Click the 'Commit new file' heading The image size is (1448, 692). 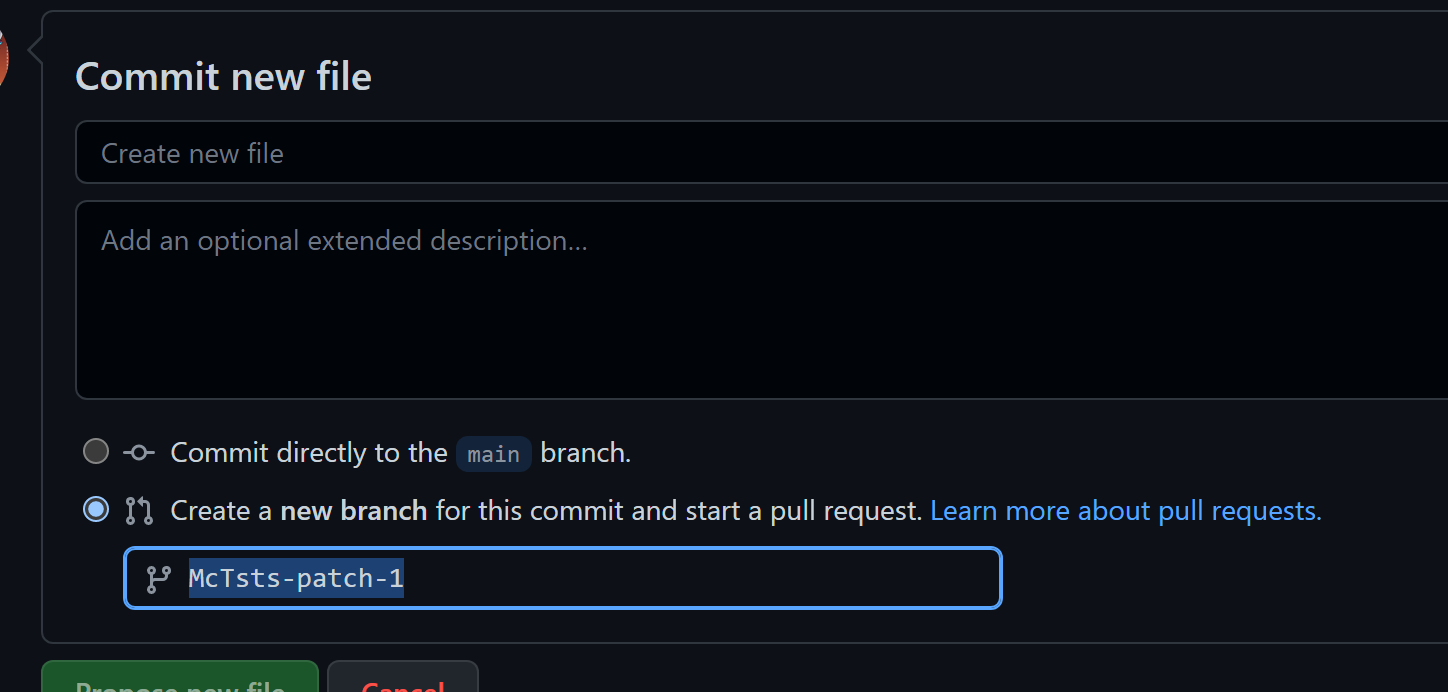click(x=223, y=76)
